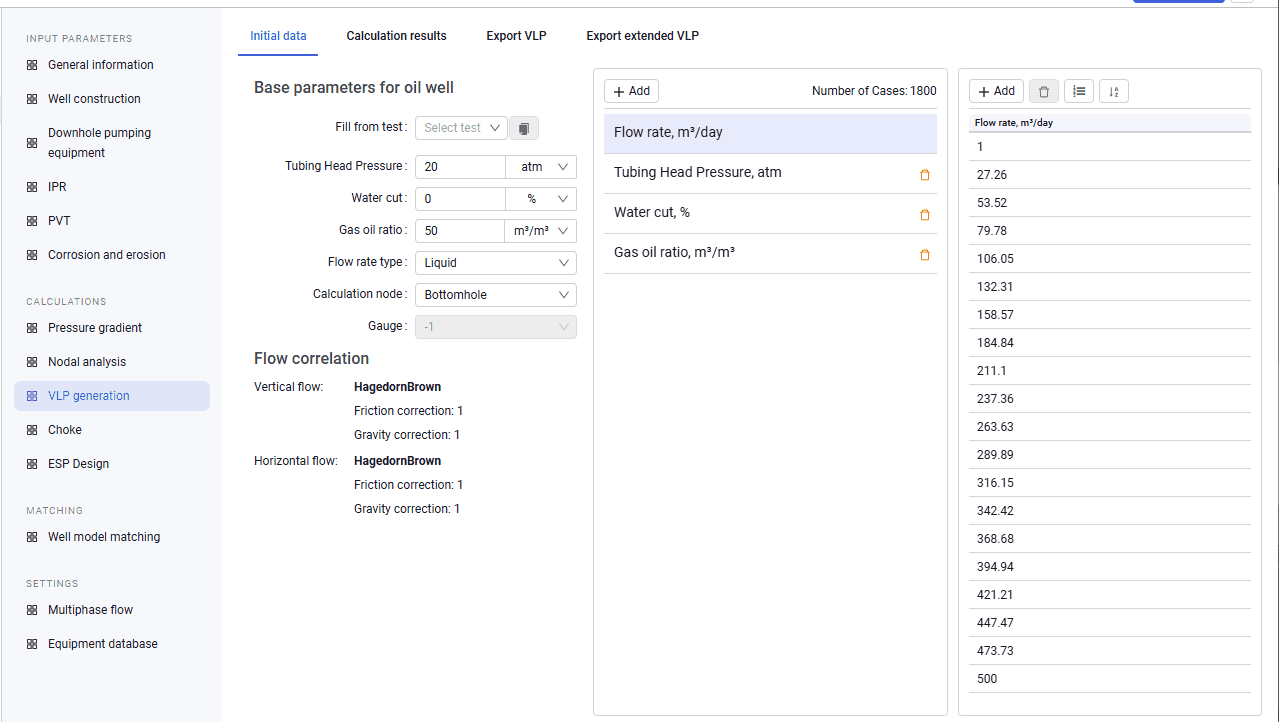Open the Select test dropdown
Image resolution: width=1279 pixels, height=722 pixels.
click(x=461, y=128)
